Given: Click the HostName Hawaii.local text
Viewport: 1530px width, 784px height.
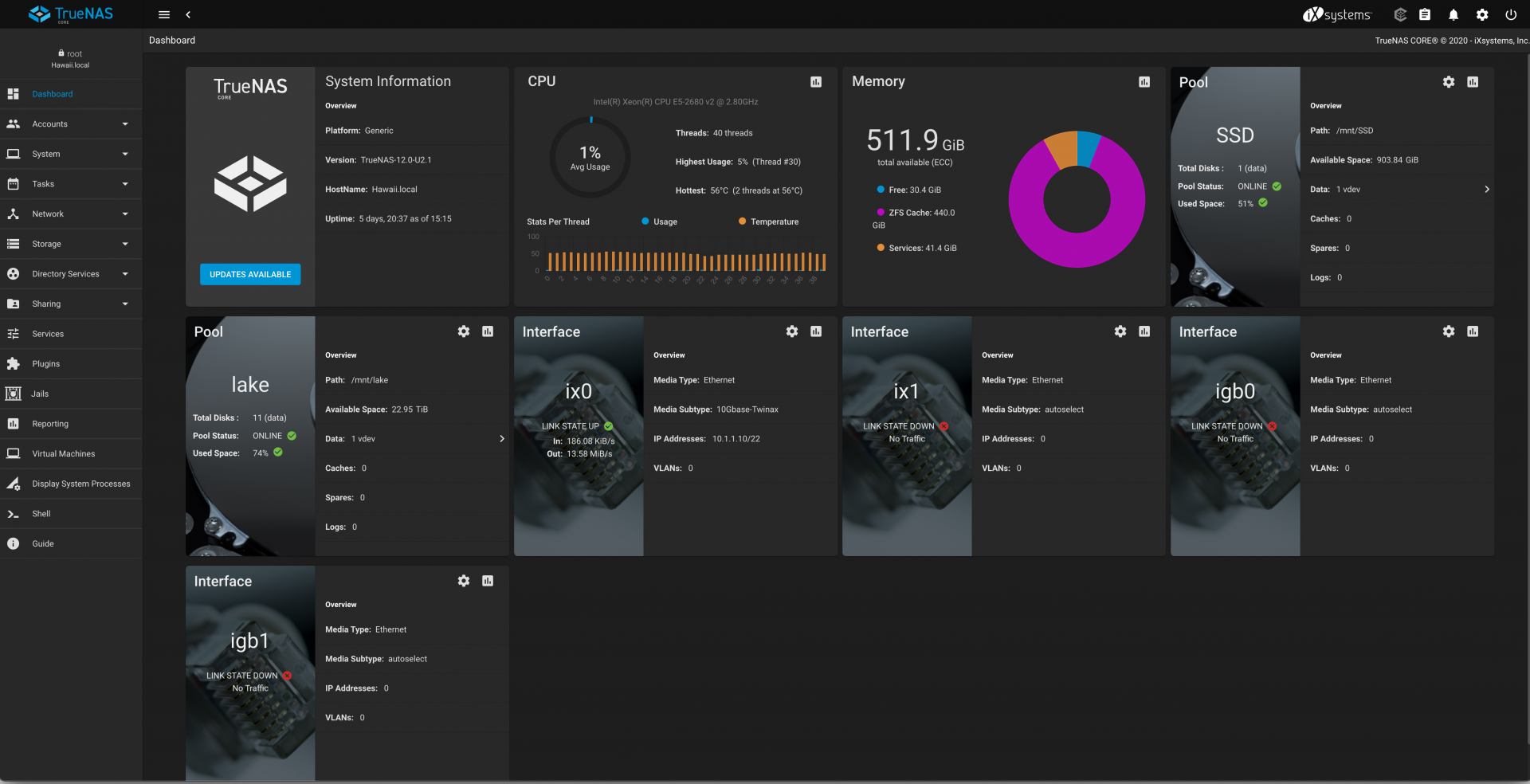Looking at the screenshot, I should (371, 190).
